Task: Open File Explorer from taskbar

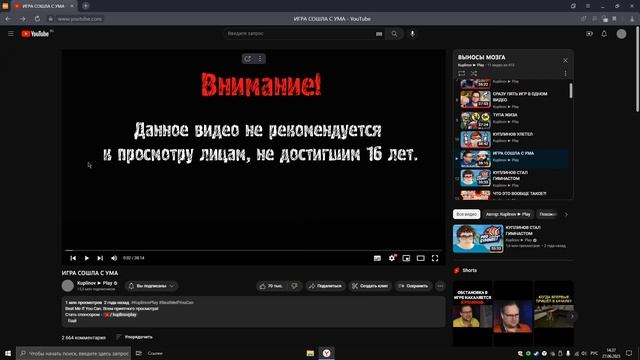Action: [310, 353]
